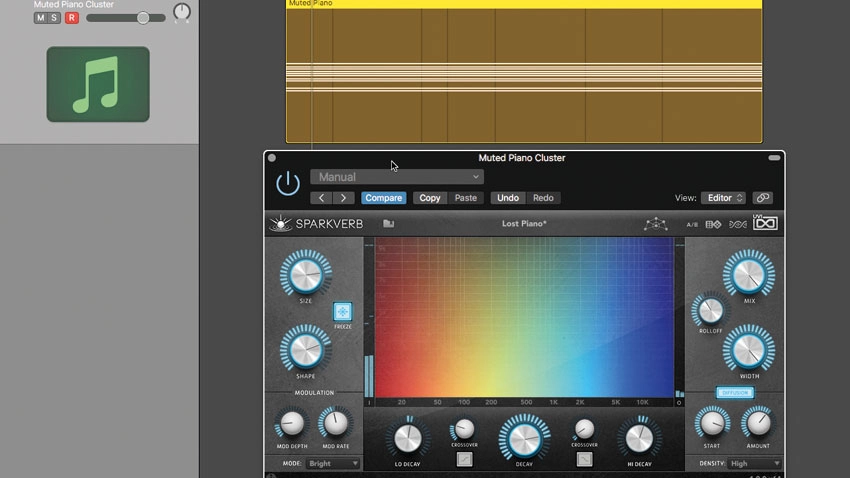850x478 pixels.
Task: Adjust the Size knob
Action: 305,274
